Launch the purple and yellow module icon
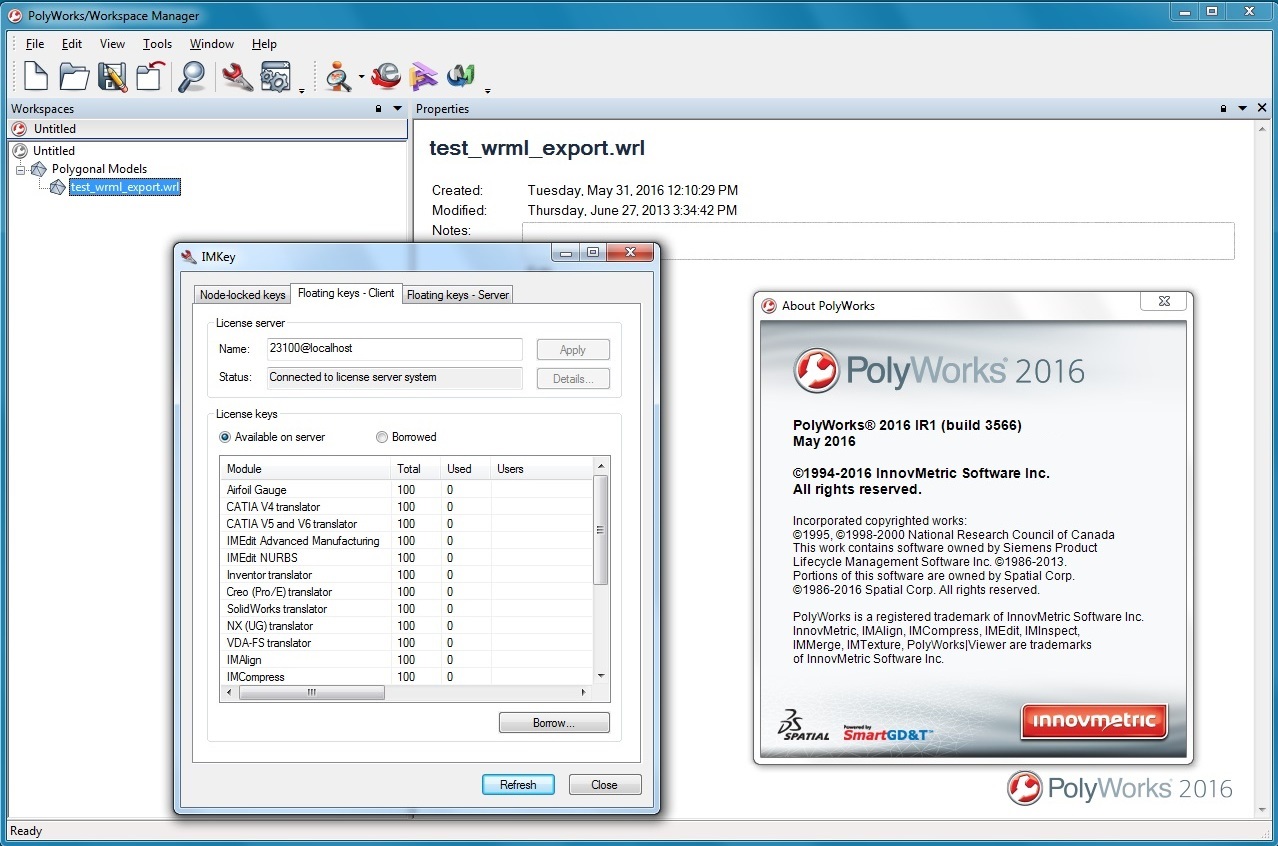The width and height of the screenshot is (1278, 846). coord(424,77)
